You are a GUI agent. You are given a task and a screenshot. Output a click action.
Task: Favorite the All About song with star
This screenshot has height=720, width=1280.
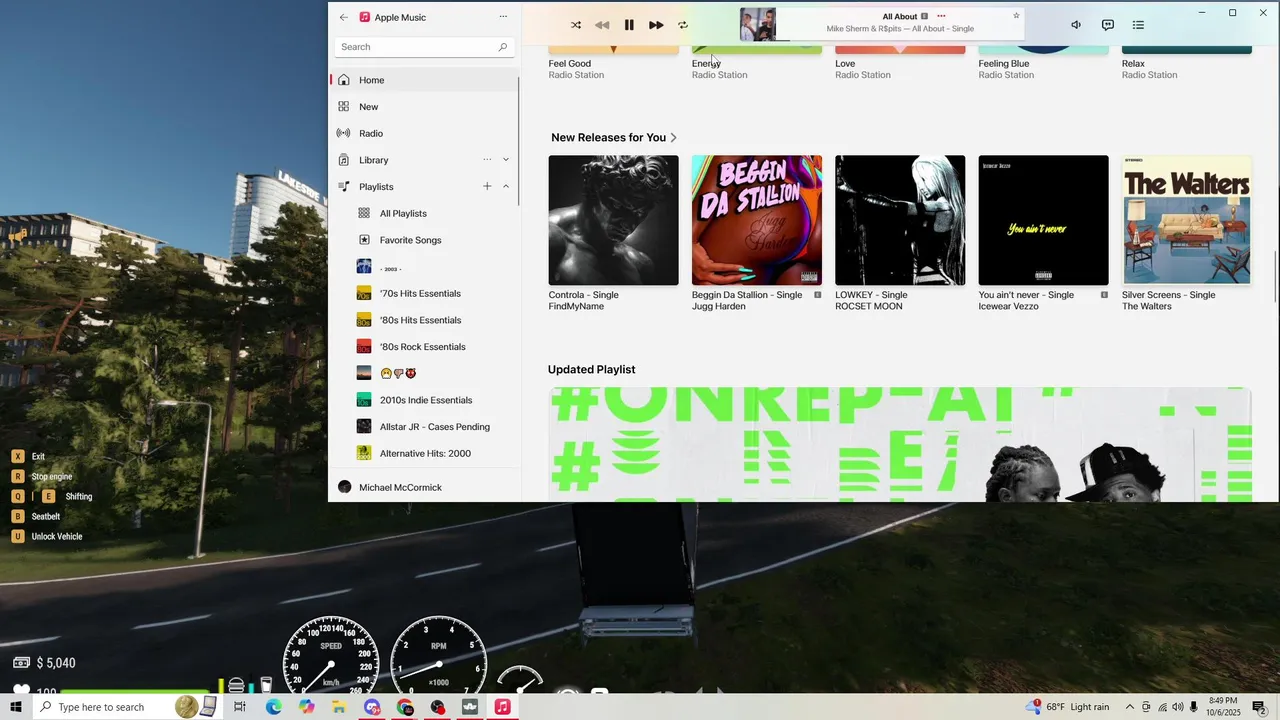[1016, 16]
